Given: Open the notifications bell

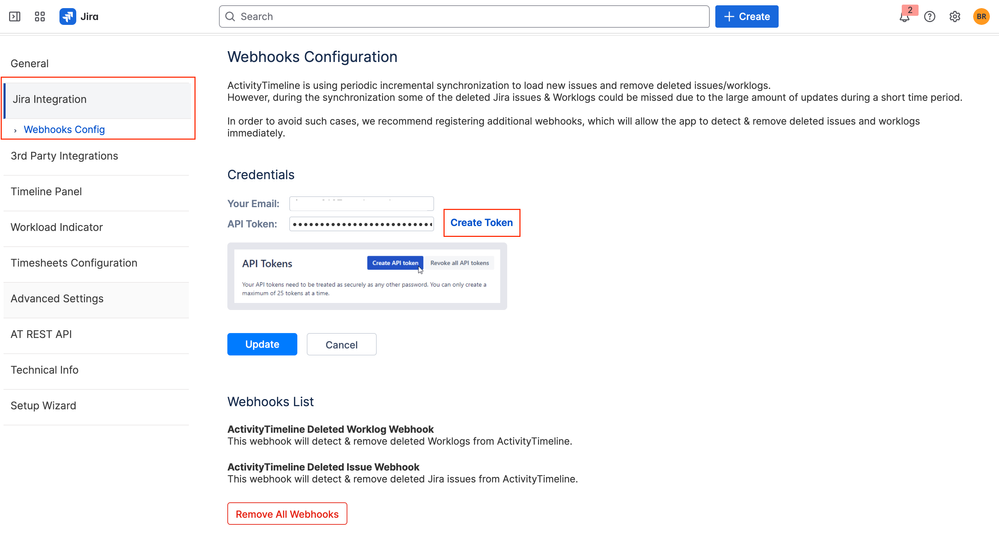Looking at the screenshot, I should coord(905,17).
